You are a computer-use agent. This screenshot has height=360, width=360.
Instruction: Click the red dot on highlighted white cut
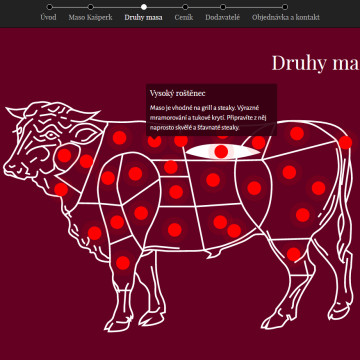coord(221,151)
